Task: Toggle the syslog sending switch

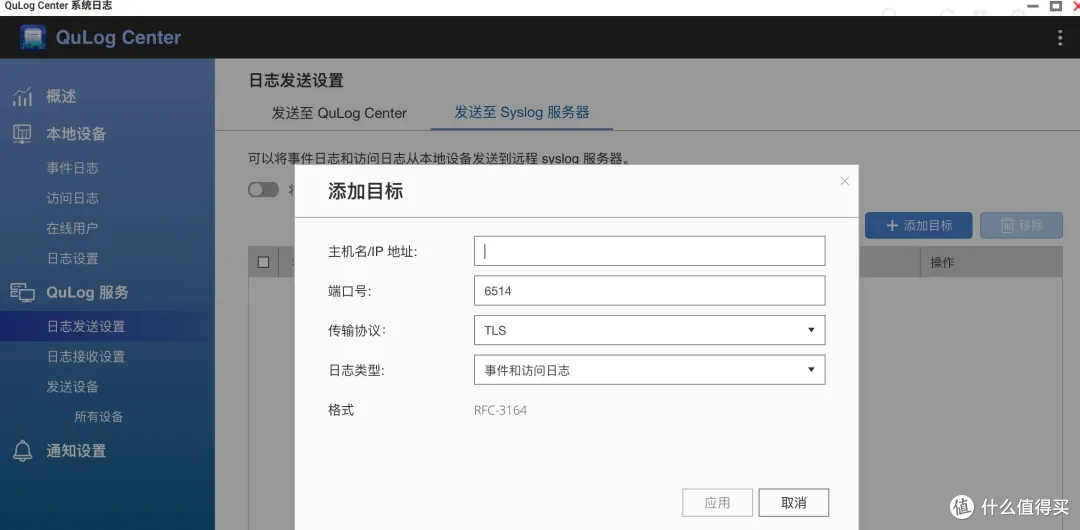Action: coord(263,190)
